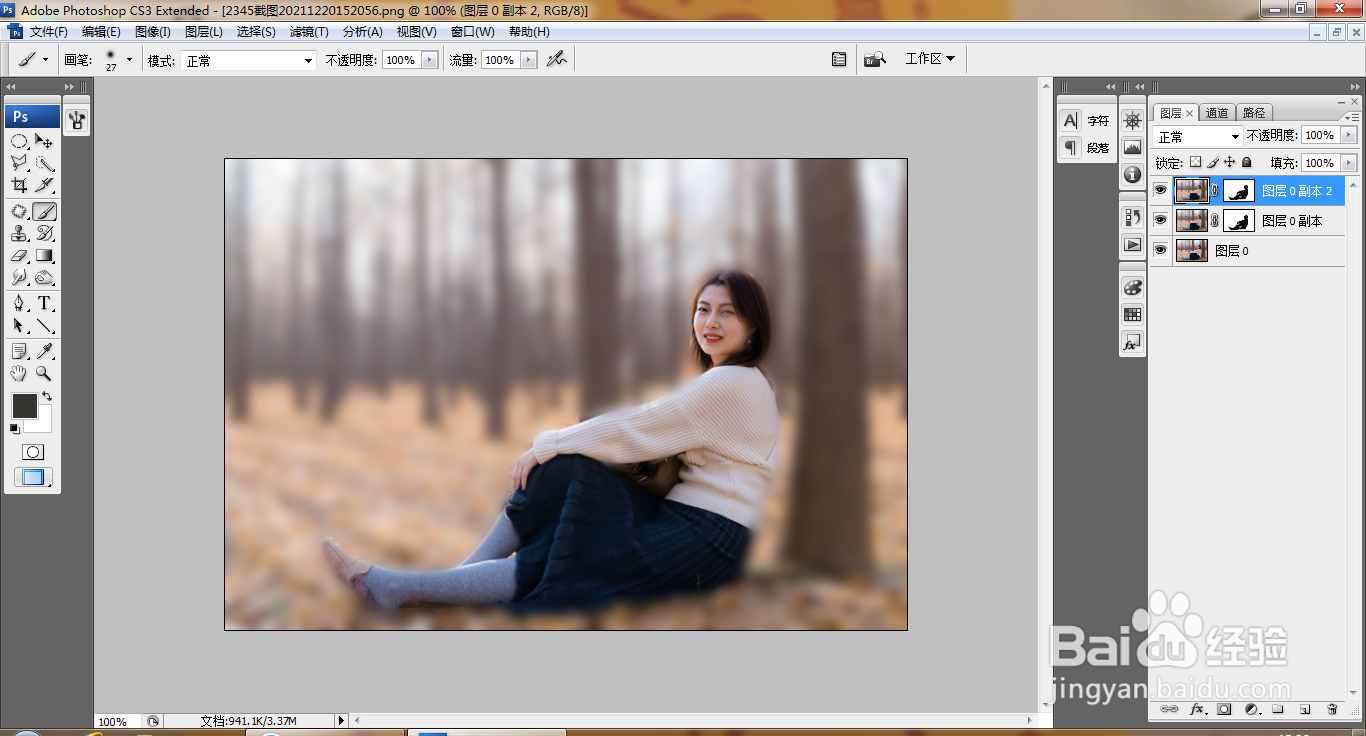This screenshot has height=736, width=1366.
Task: Open the brush mode 正常 dropdown
Action: coord(248,61)
